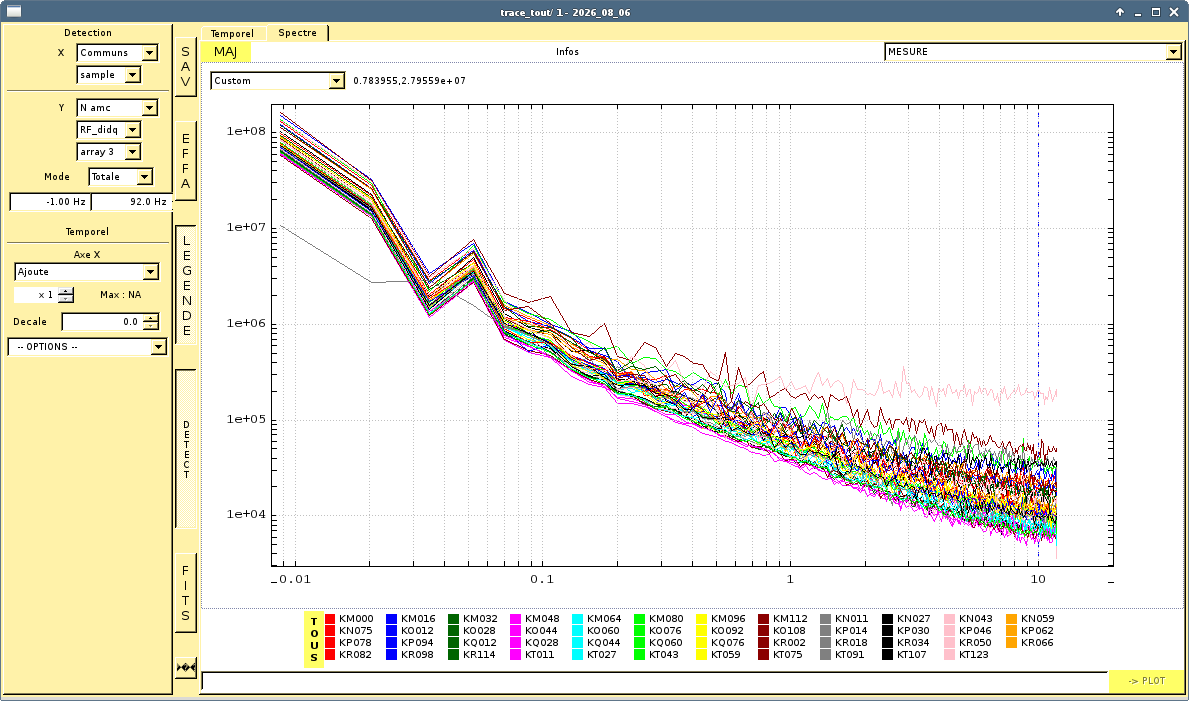Toggle the KM112 dark red legend entry
This screenshot has height=701, width=1189.
coord(783,618)
